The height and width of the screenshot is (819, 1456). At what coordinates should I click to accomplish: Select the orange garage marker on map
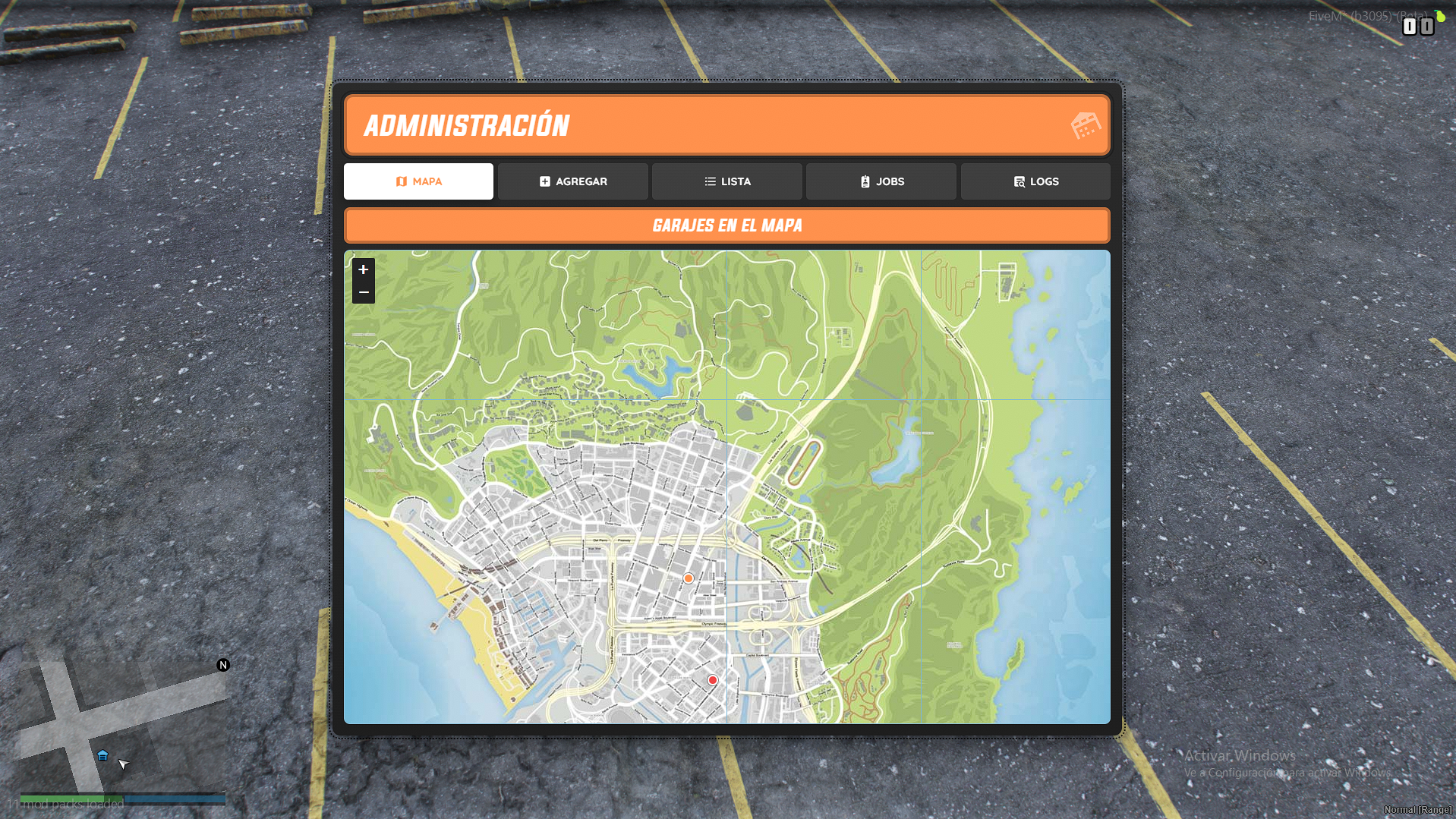689,578
